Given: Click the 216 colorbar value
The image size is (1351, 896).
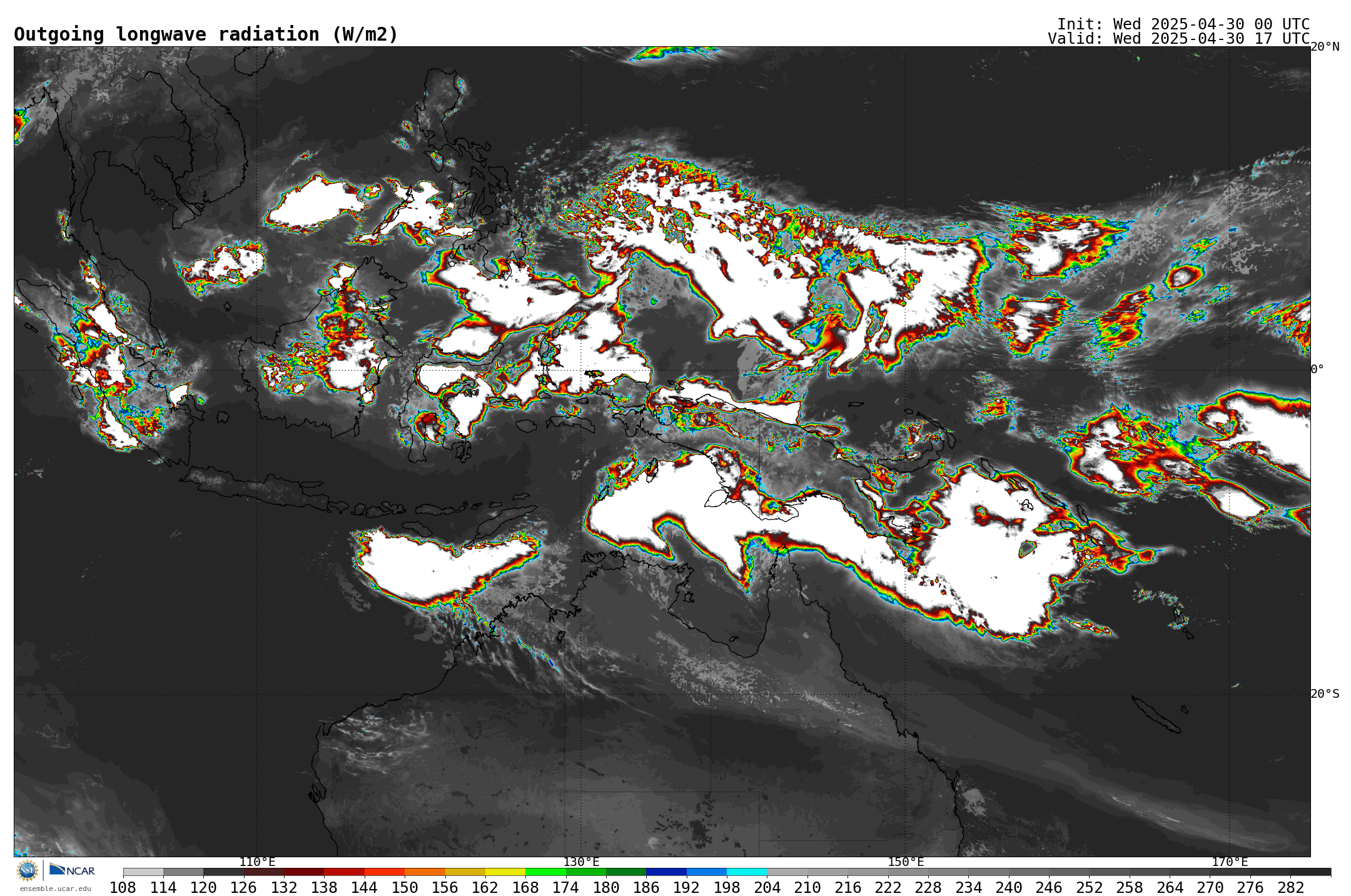Looking at the screenshot, I should (x=848, y=888).
